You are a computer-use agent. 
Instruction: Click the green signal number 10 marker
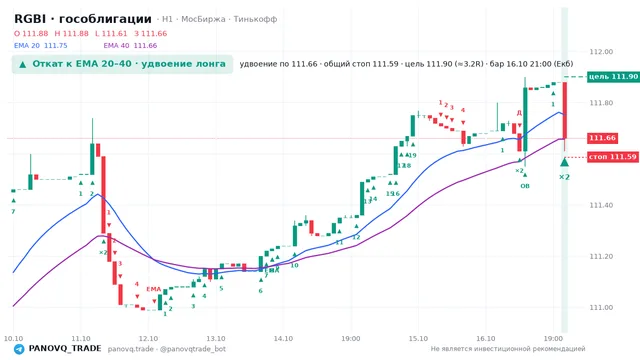point(294,265)
